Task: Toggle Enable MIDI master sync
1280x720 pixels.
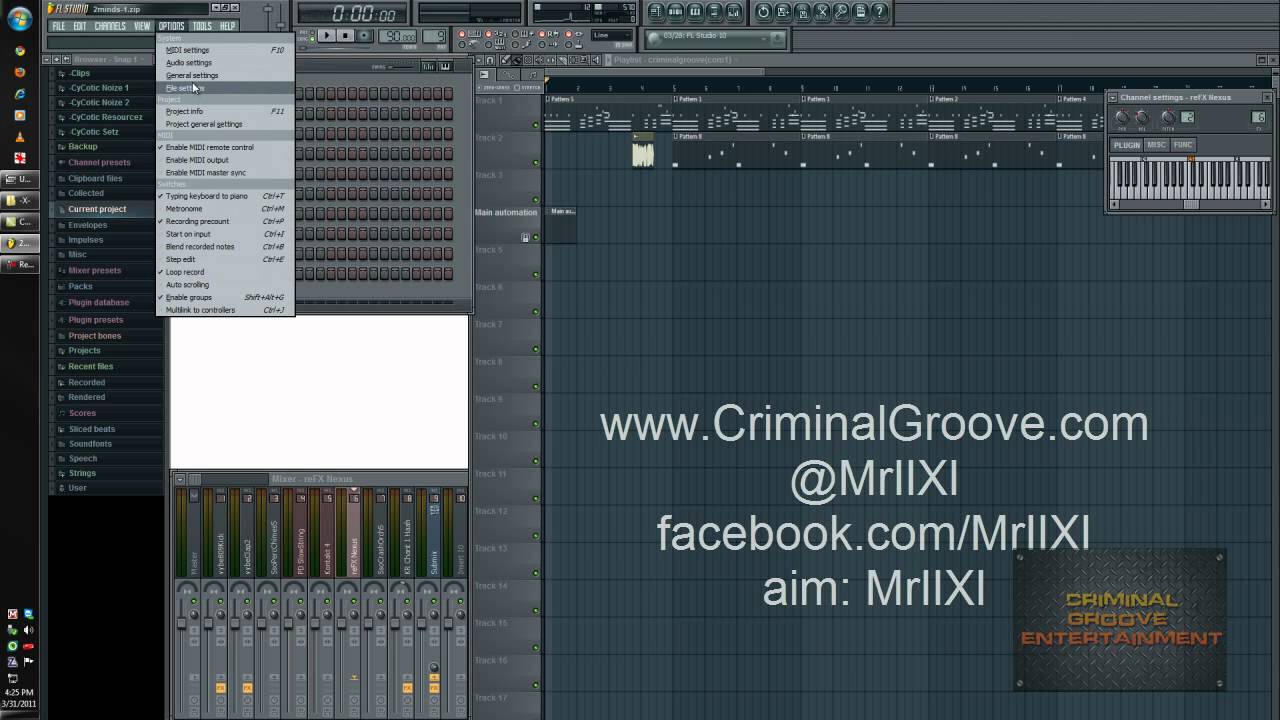Action: tap(206, 173)
